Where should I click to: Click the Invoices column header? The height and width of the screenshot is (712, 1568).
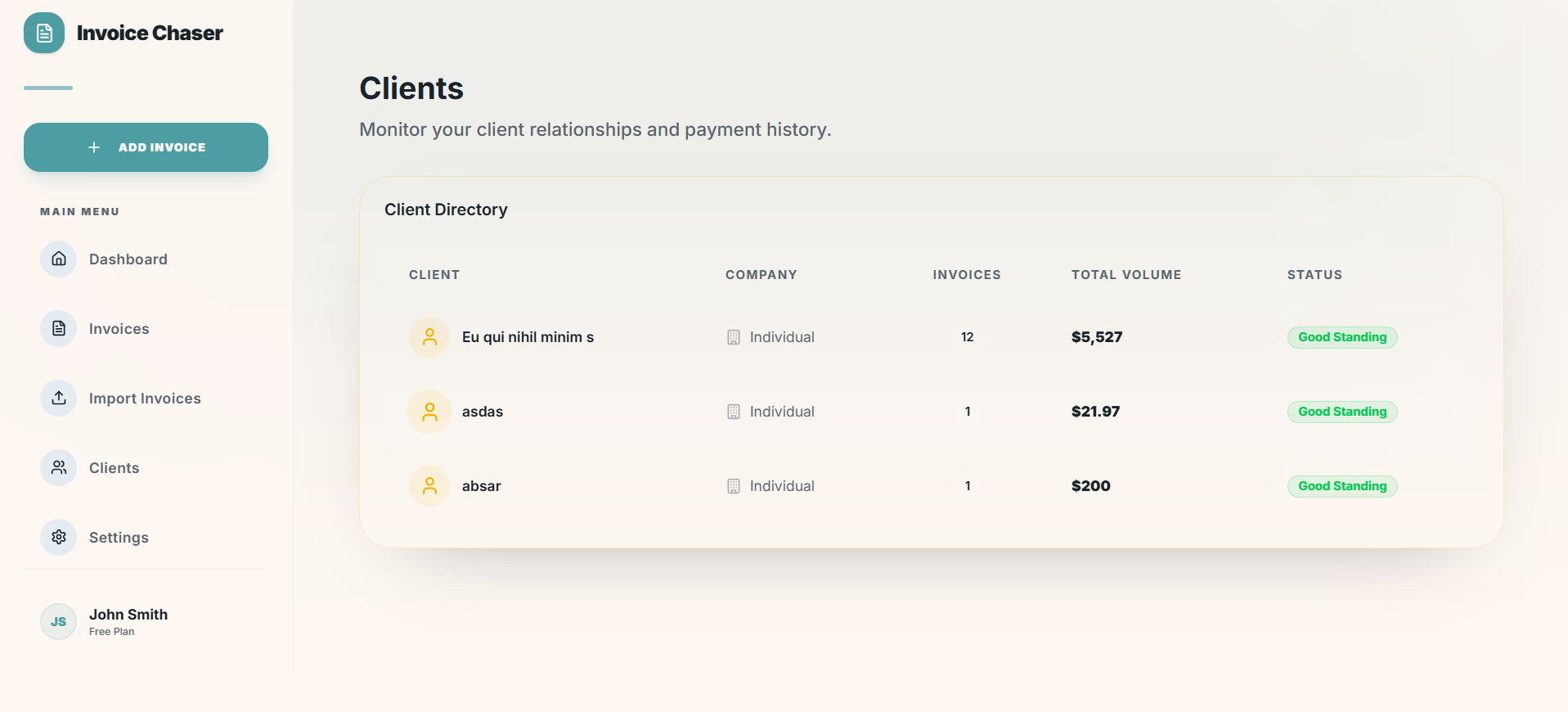tap(967, 275)
